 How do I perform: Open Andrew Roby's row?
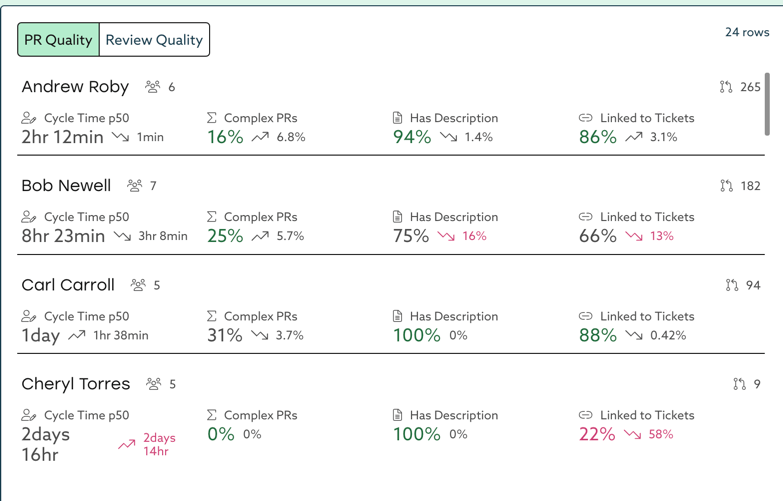coord(75,87)
